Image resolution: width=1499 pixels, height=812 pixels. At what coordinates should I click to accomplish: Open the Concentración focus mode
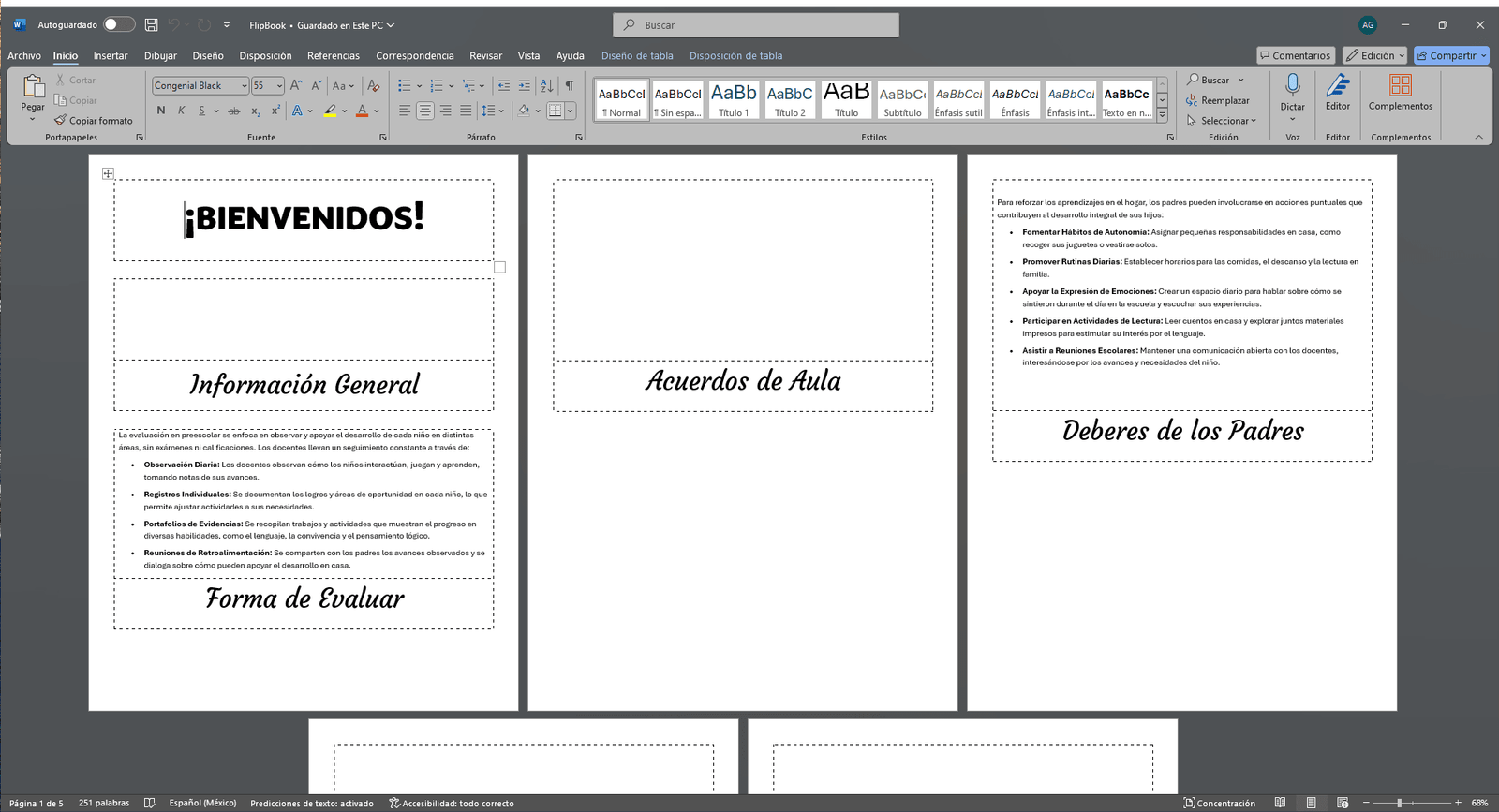point(1219,803)
